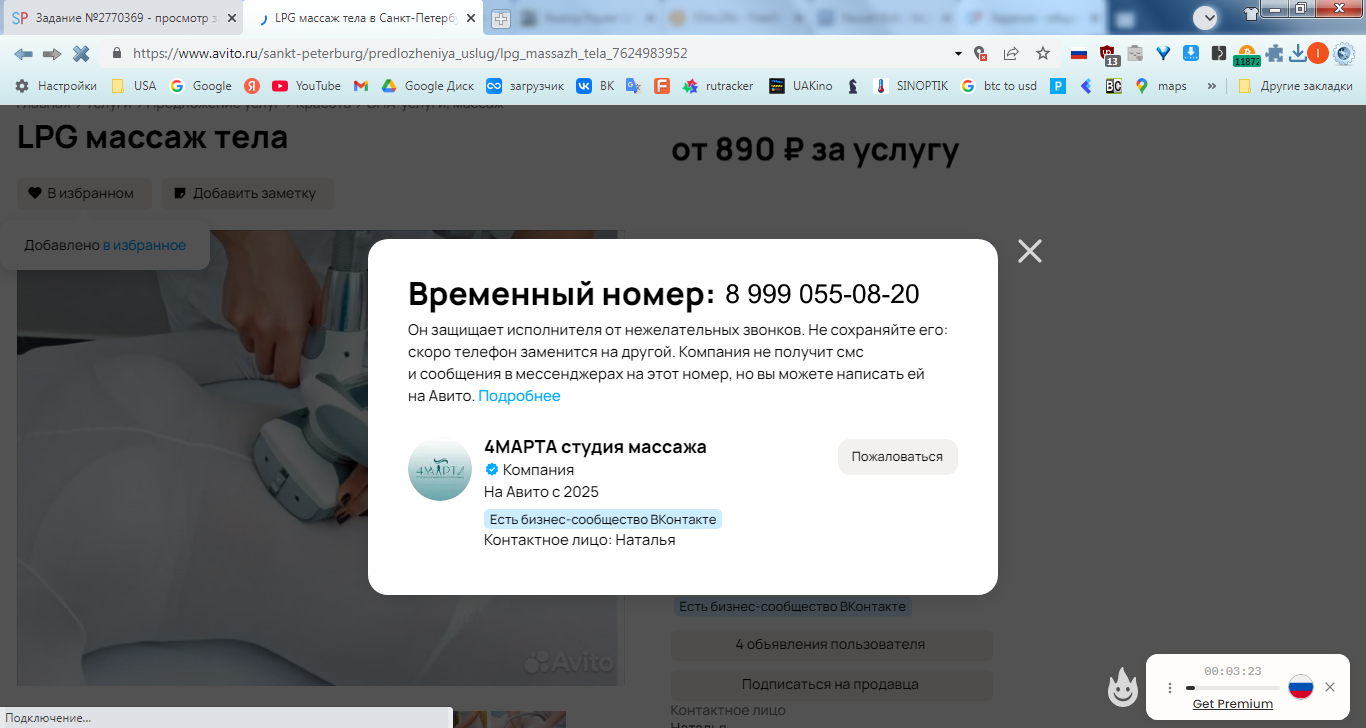Click the Добавить заметку button
The height and width of the screenshot is (728, 1366).
(247, 193)
